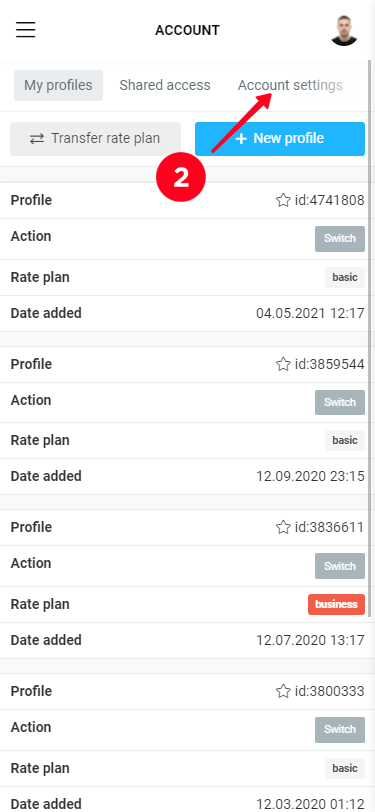Click Switch for profile id:4741808
375x812 pixels.
click(340, 239)
